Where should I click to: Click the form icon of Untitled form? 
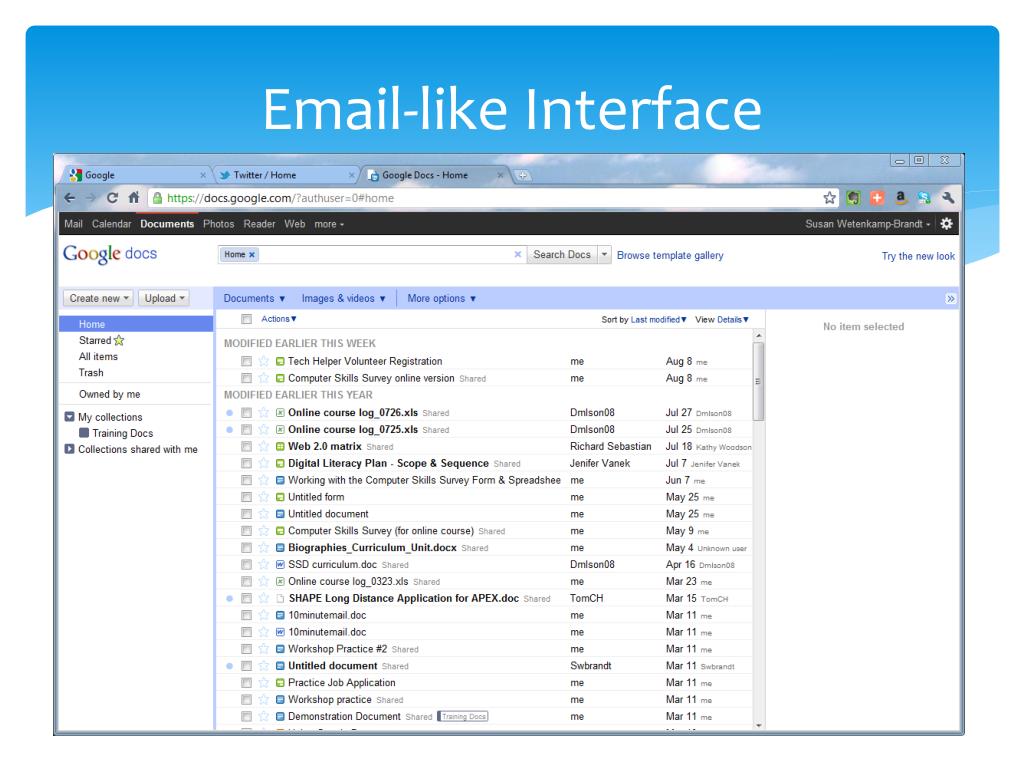click(280, 497)
